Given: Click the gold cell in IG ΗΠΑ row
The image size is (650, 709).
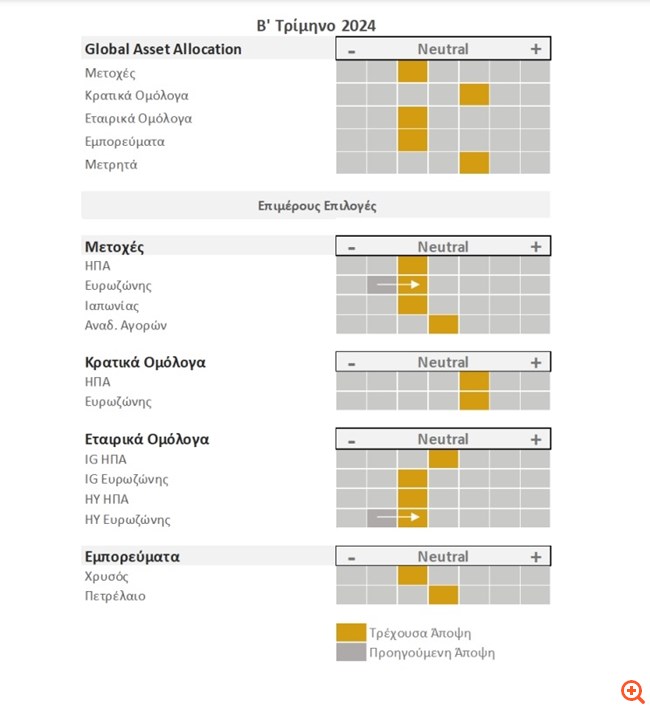Looking at the screenshot, I should click(443, 459).
